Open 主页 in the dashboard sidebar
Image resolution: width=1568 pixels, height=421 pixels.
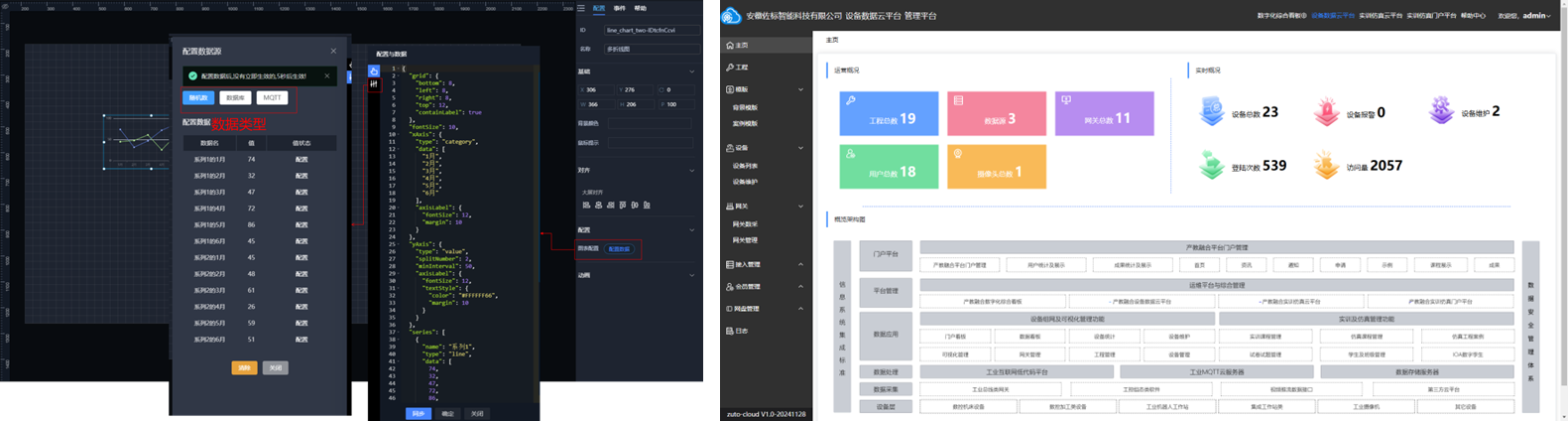[766, 45]
